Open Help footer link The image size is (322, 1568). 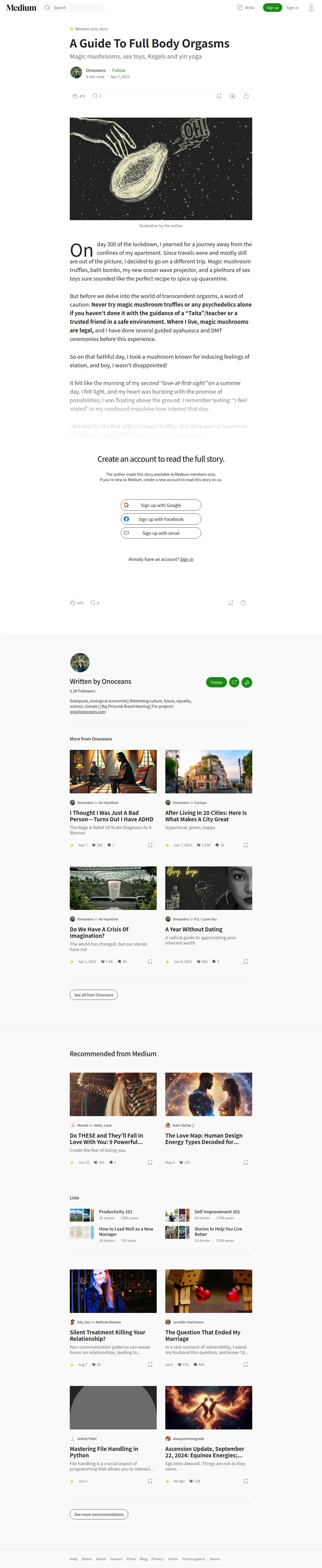[x=74, y=1559]
